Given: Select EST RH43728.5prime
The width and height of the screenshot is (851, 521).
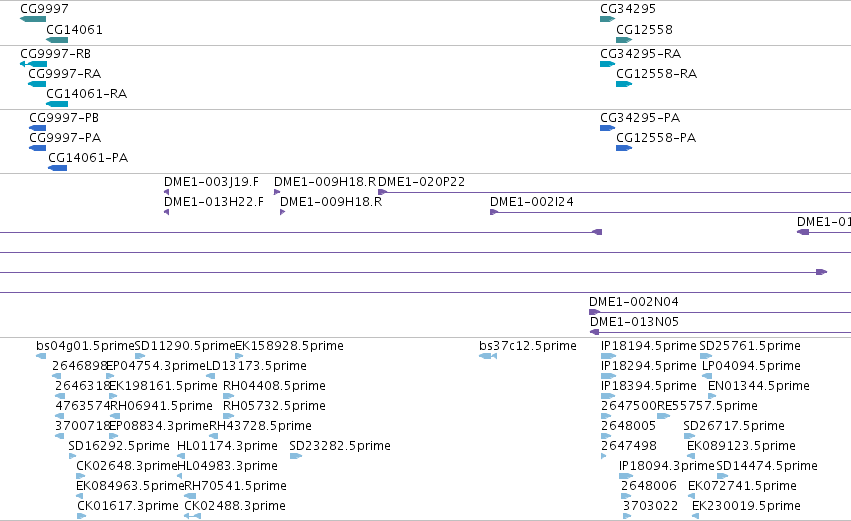Looking at the screenshot, I should pyautogui.click(x=260, y=426).
